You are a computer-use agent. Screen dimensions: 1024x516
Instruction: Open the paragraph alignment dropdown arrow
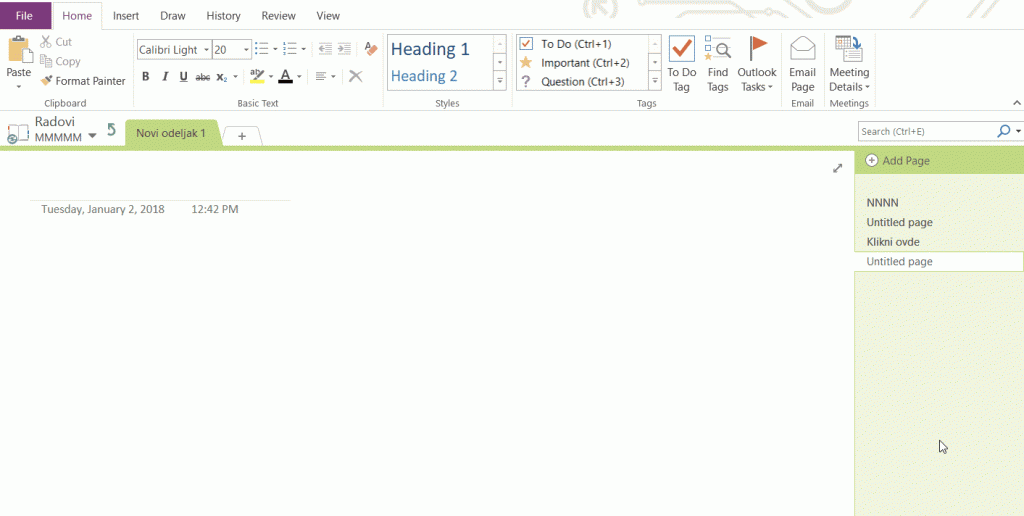(333, 76)
